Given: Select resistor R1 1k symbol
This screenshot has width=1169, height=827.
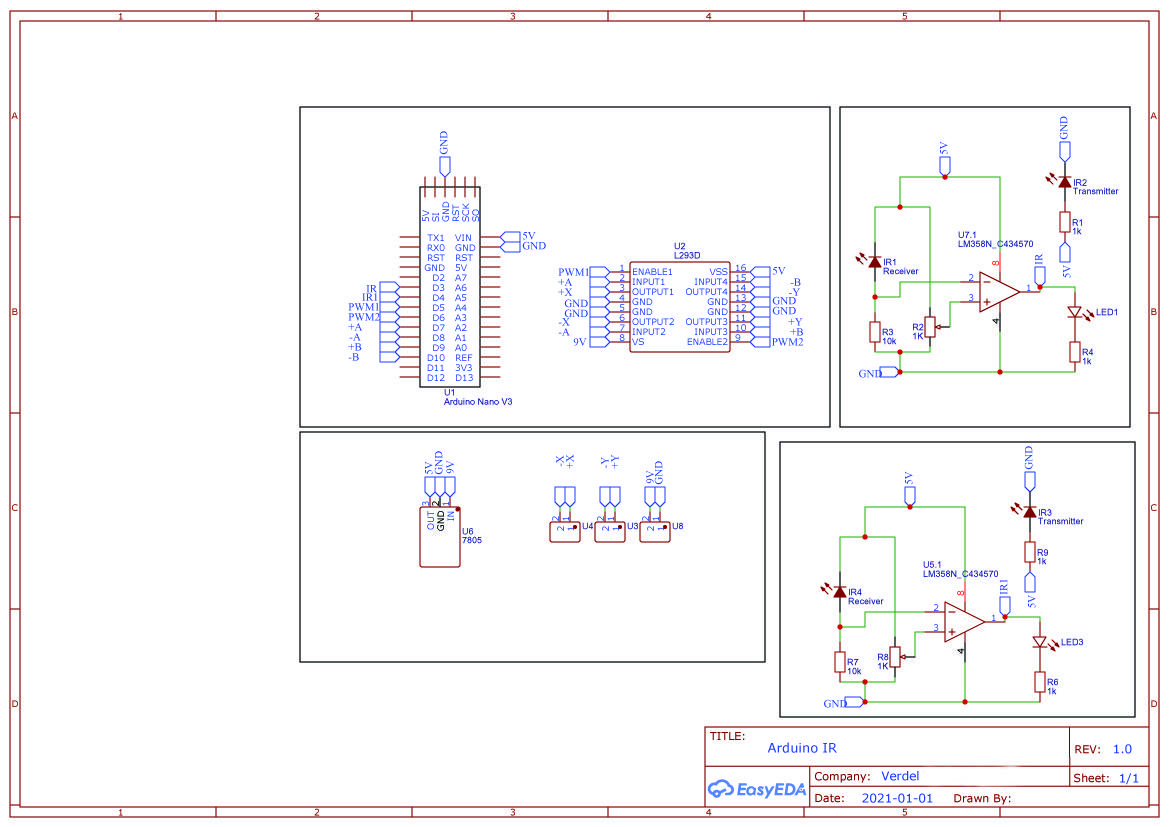Looking at the screenshot, I should tap(1065, 222).
